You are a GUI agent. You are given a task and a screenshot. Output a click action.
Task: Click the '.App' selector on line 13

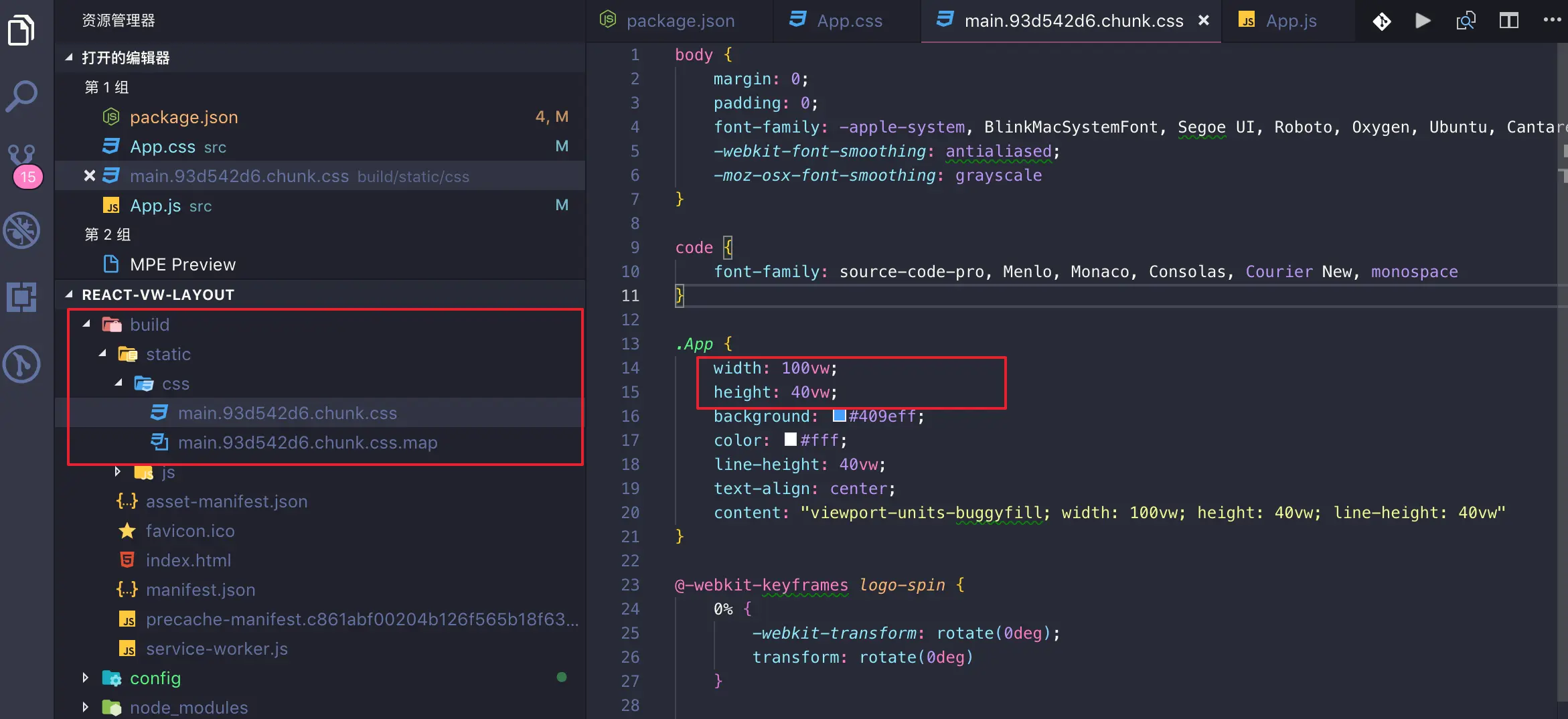[x=694, y=344]
